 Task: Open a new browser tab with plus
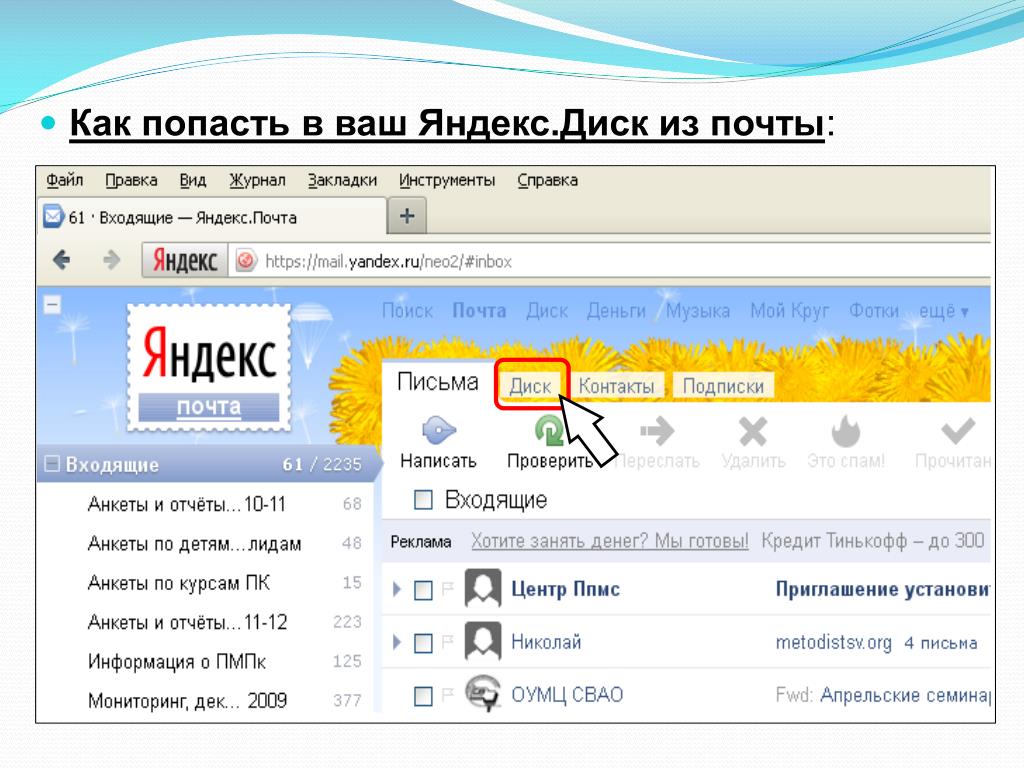[x=407, y=216]
